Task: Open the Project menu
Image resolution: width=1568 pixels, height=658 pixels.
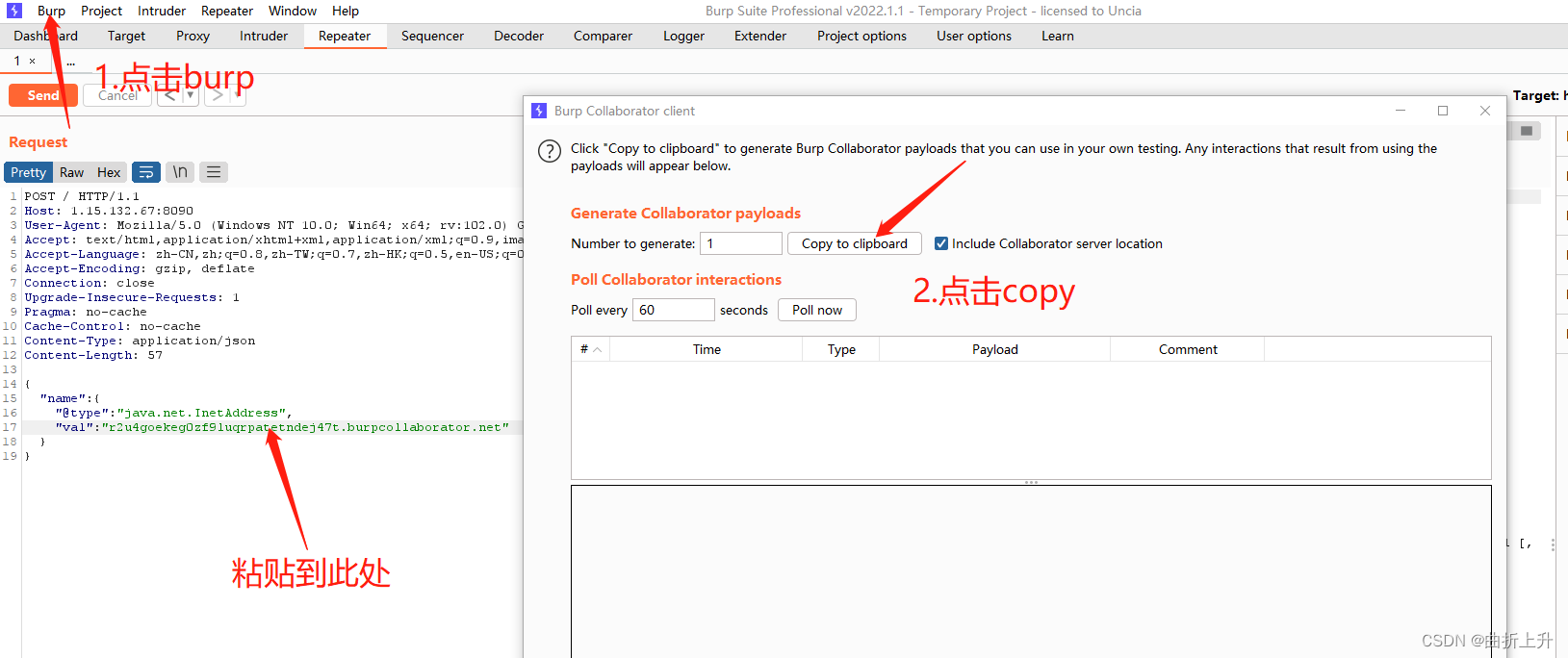Action: [101, 11]
